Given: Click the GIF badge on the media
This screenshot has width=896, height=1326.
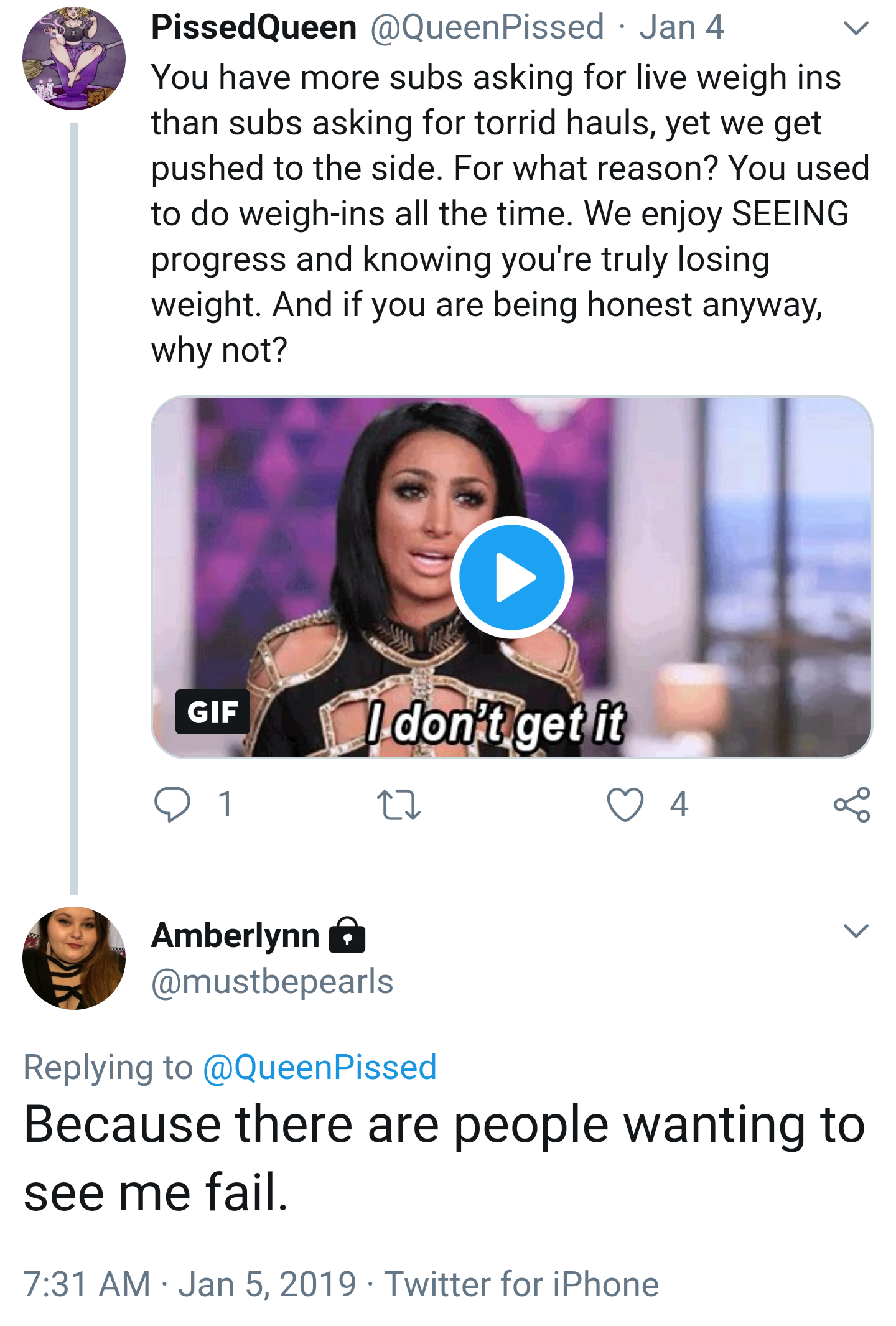Looking at the screenshot, I should click(212, 712).
